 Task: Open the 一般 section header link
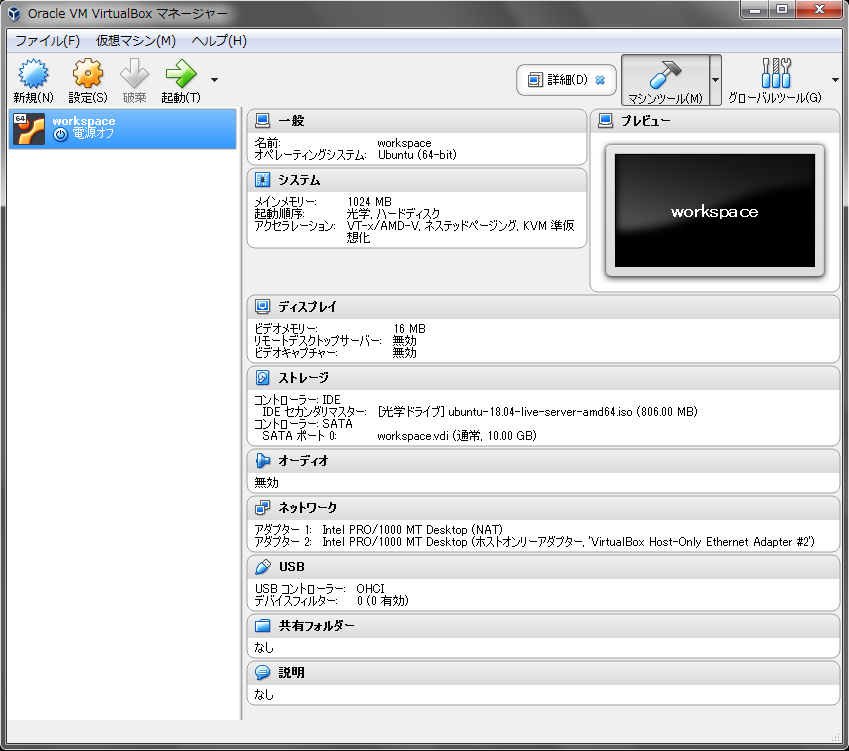(x=291, y=121)
